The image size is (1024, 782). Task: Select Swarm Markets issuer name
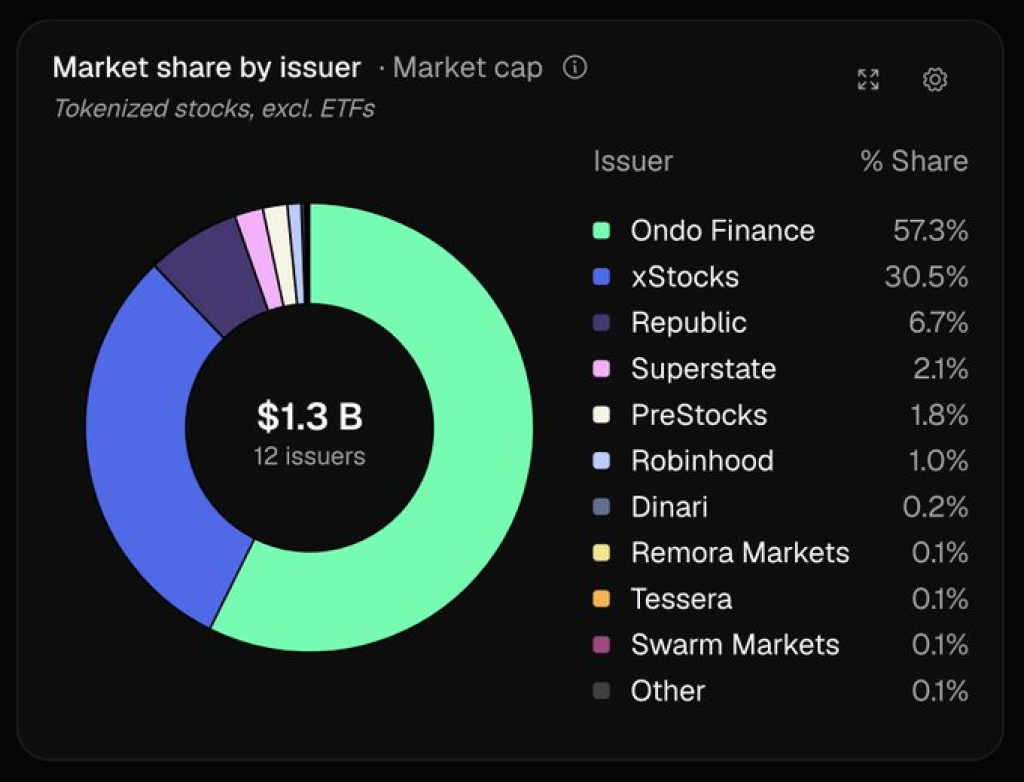pyautogui.click(x=735, y=645)
